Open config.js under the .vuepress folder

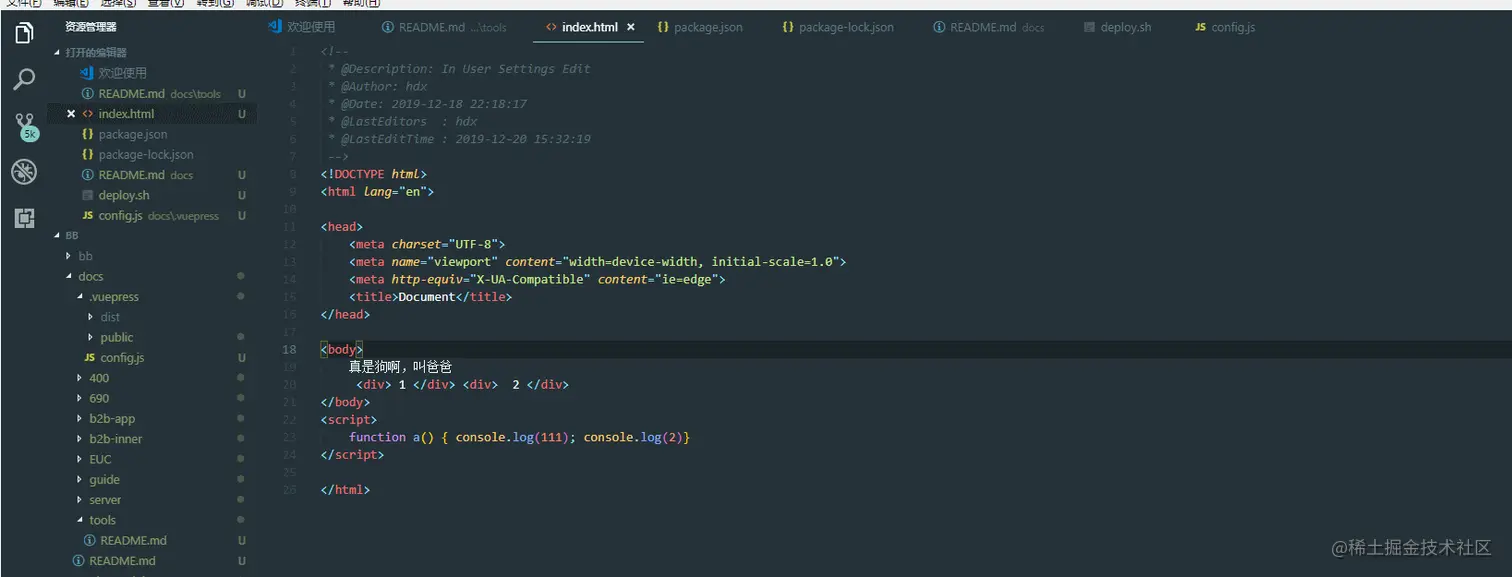[122, 358]
